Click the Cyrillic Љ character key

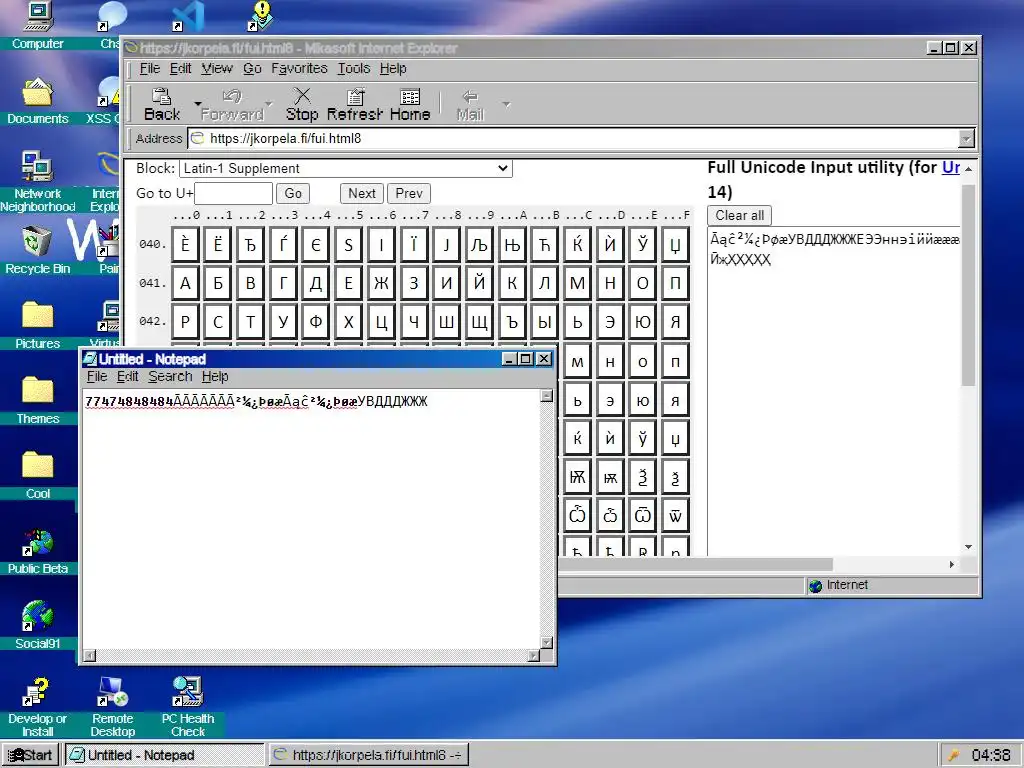pos(479,245)
